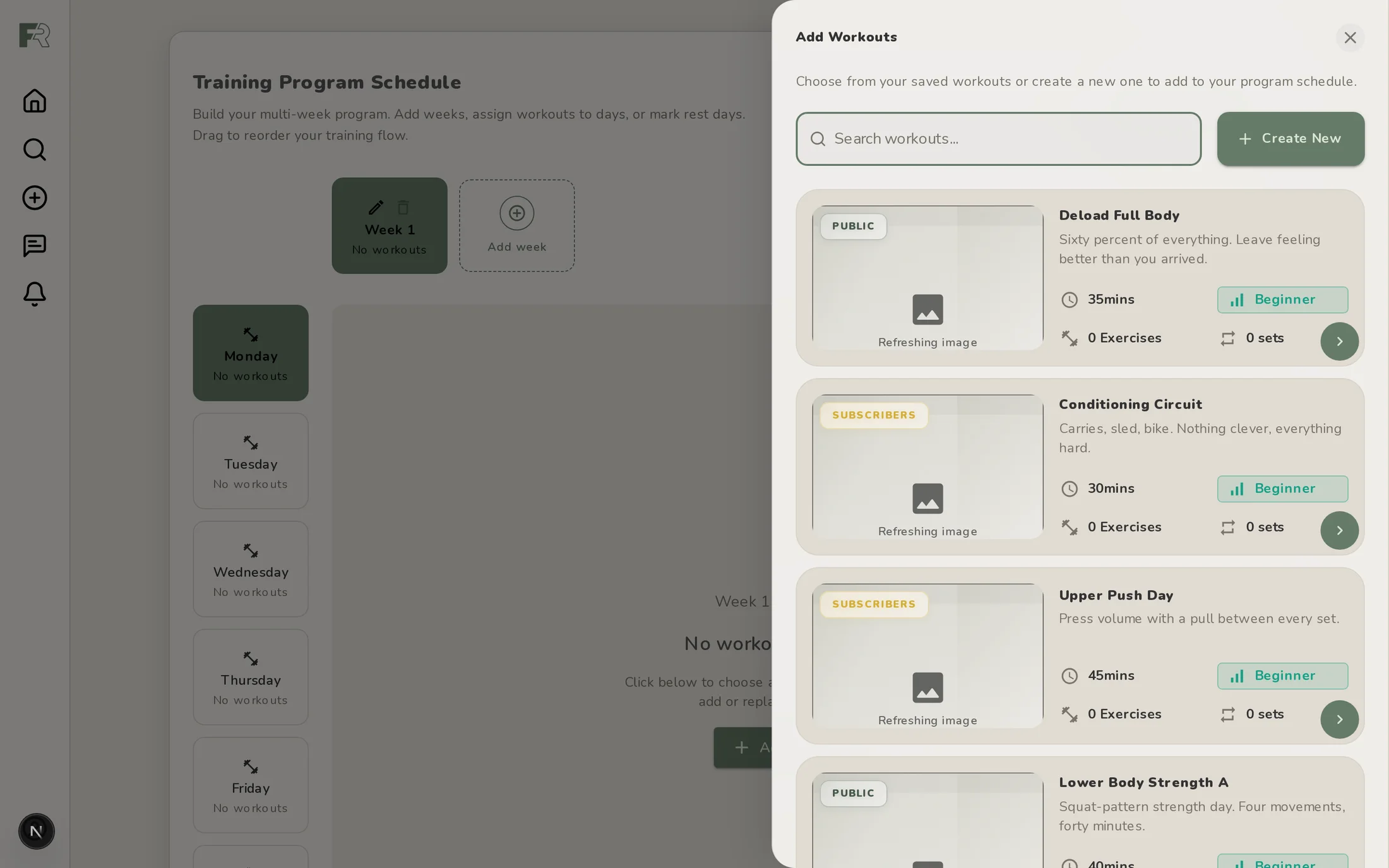Click the Lower Body Strength A thumbnail
The height and width of the screenshot is (868, 1389).
pyautogui.click(x=927, y=820)
